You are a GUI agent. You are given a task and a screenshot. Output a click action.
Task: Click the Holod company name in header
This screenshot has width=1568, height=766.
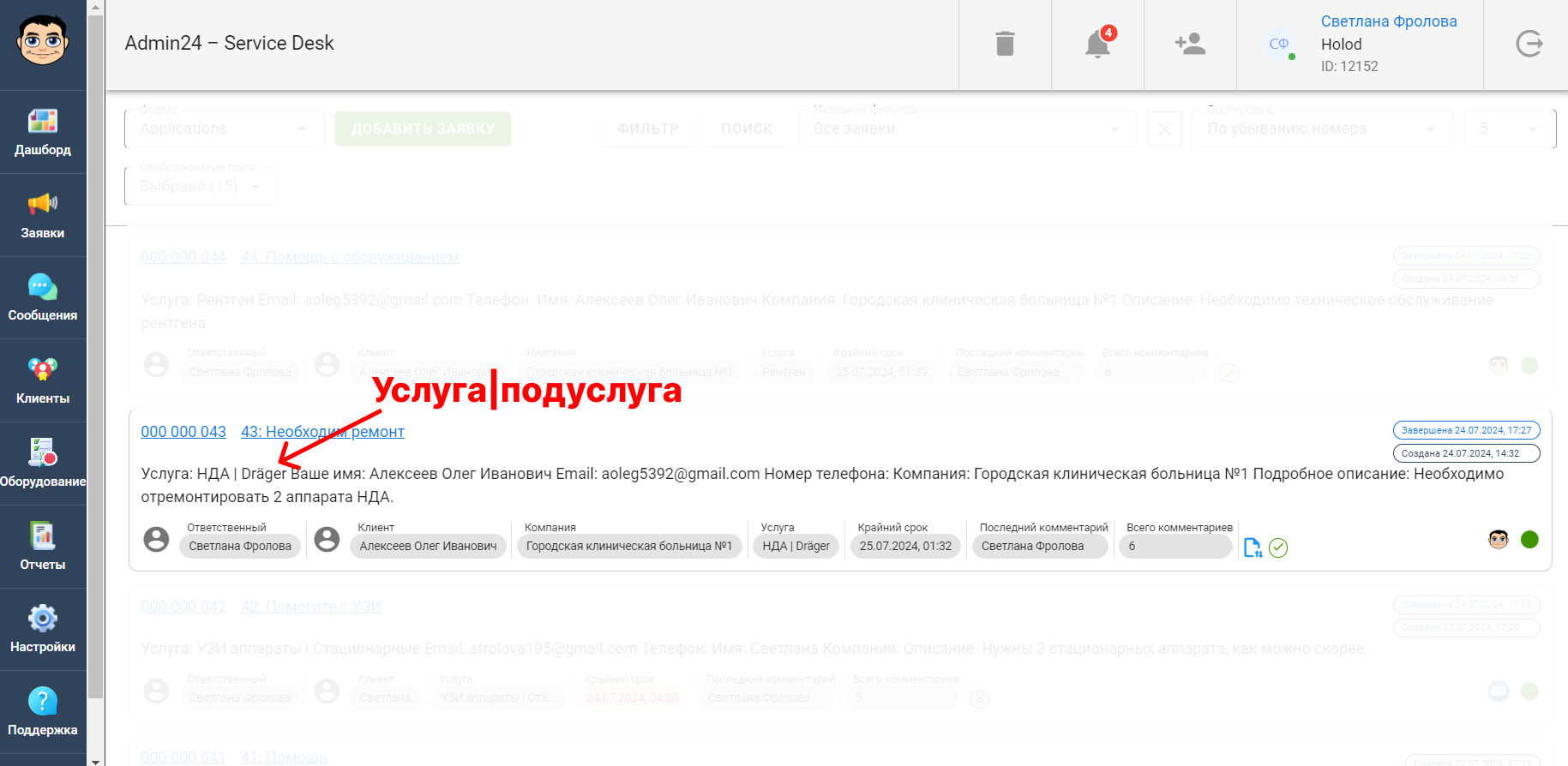[1341, 45]
